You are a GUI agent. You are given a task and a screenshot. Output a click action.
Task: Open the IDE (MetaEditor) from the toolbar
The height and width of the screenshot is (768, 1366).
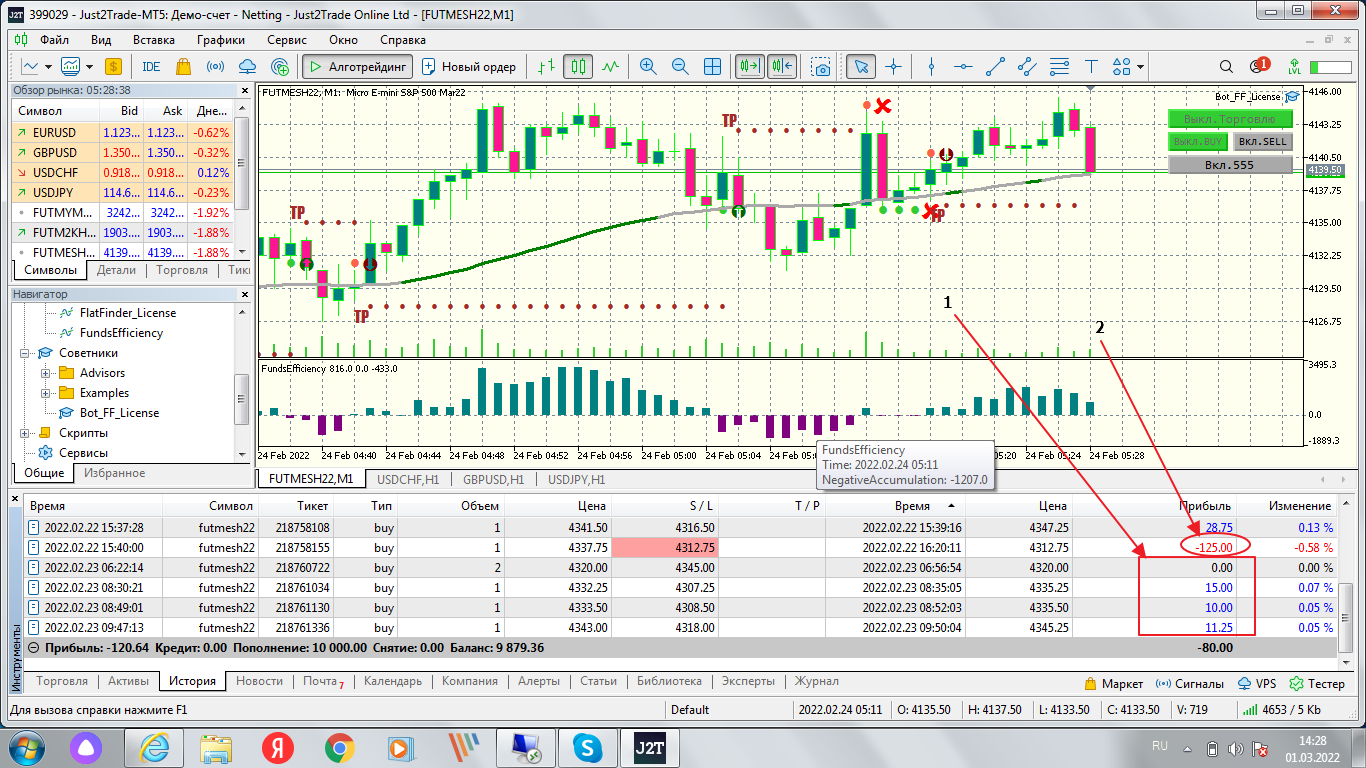point(152,67)
